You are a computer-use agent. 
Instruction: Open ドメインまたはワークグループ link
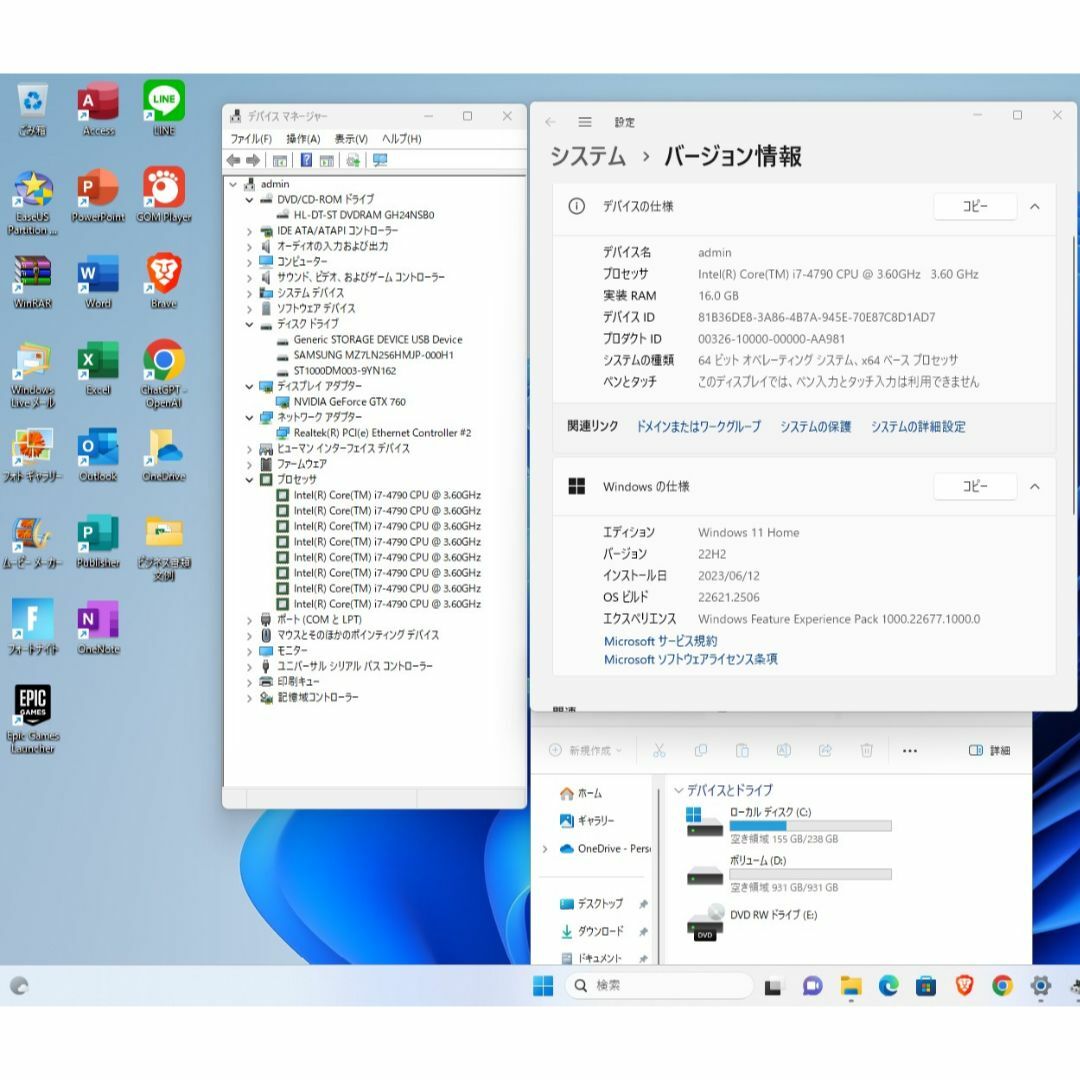[x=698, y=426]
